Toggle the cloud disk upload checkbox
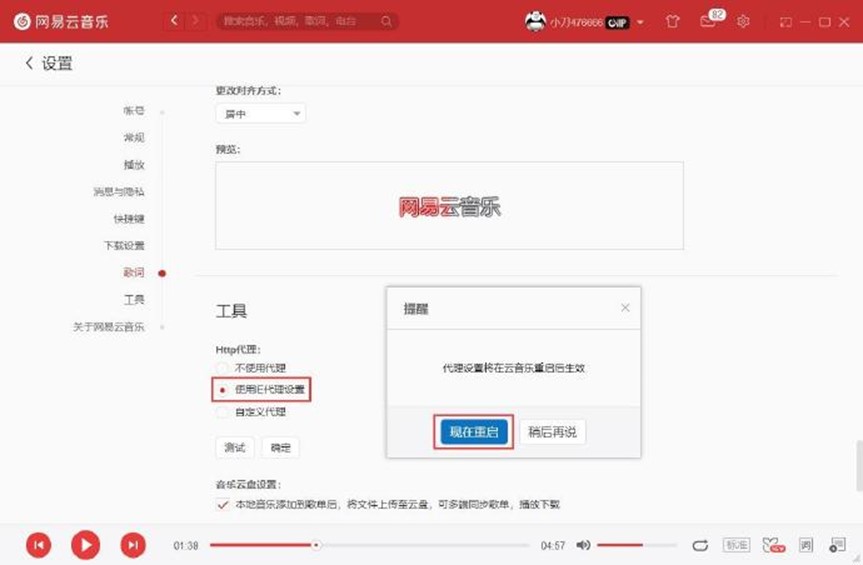Screen dimensions: 863x565 point(222,504)
